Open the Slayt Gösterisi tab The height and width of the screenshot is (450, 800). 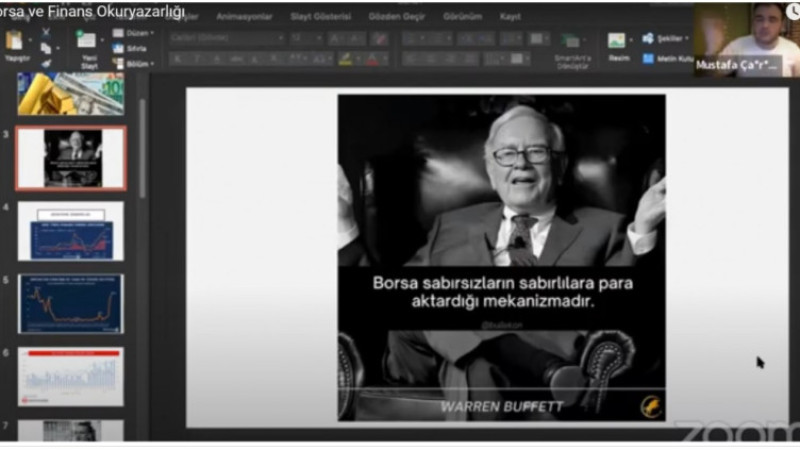click(320, 17)
